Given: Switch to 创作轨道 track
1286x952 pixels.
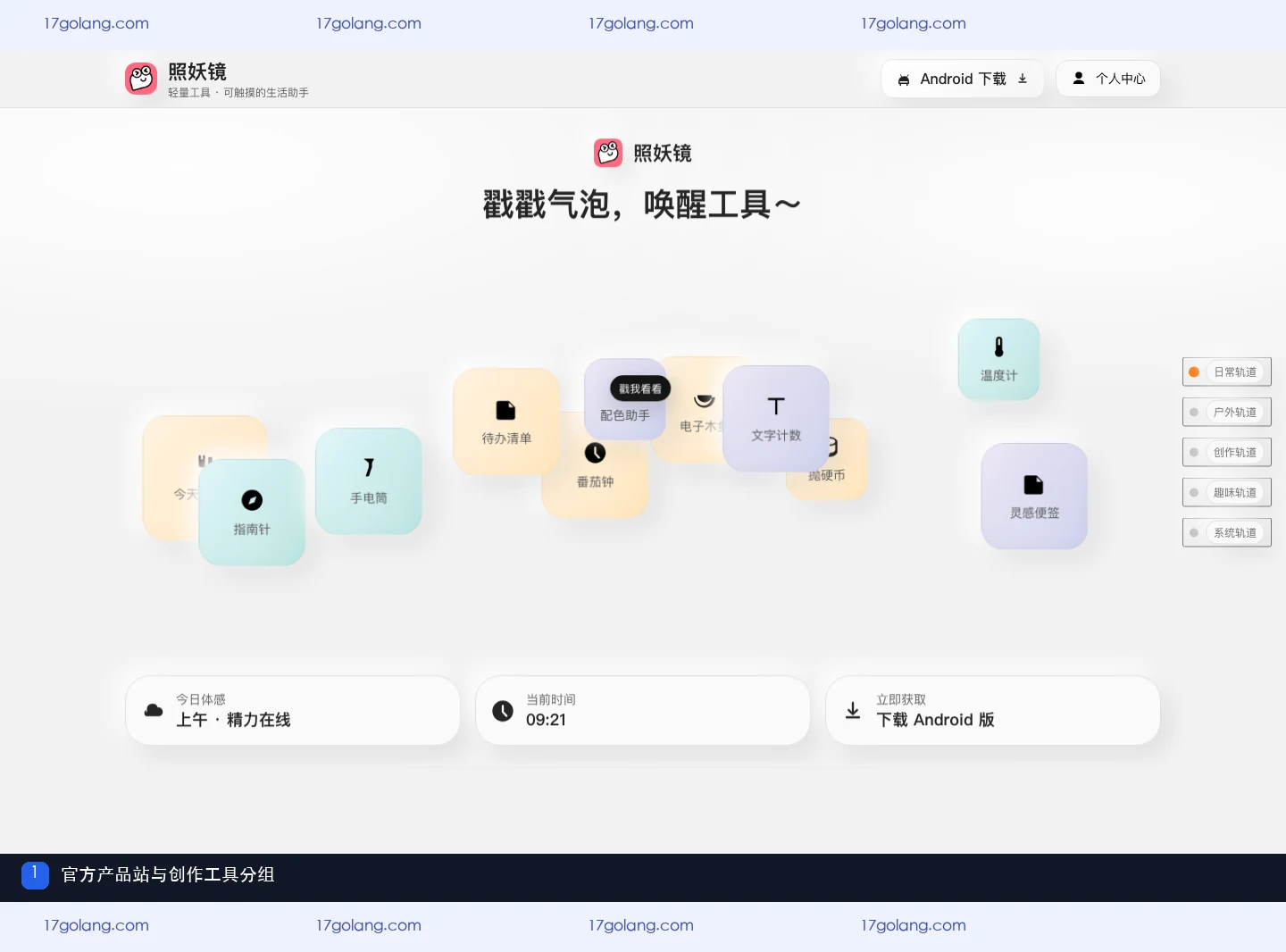Looking at the screenshot, I should point(1226,452).
